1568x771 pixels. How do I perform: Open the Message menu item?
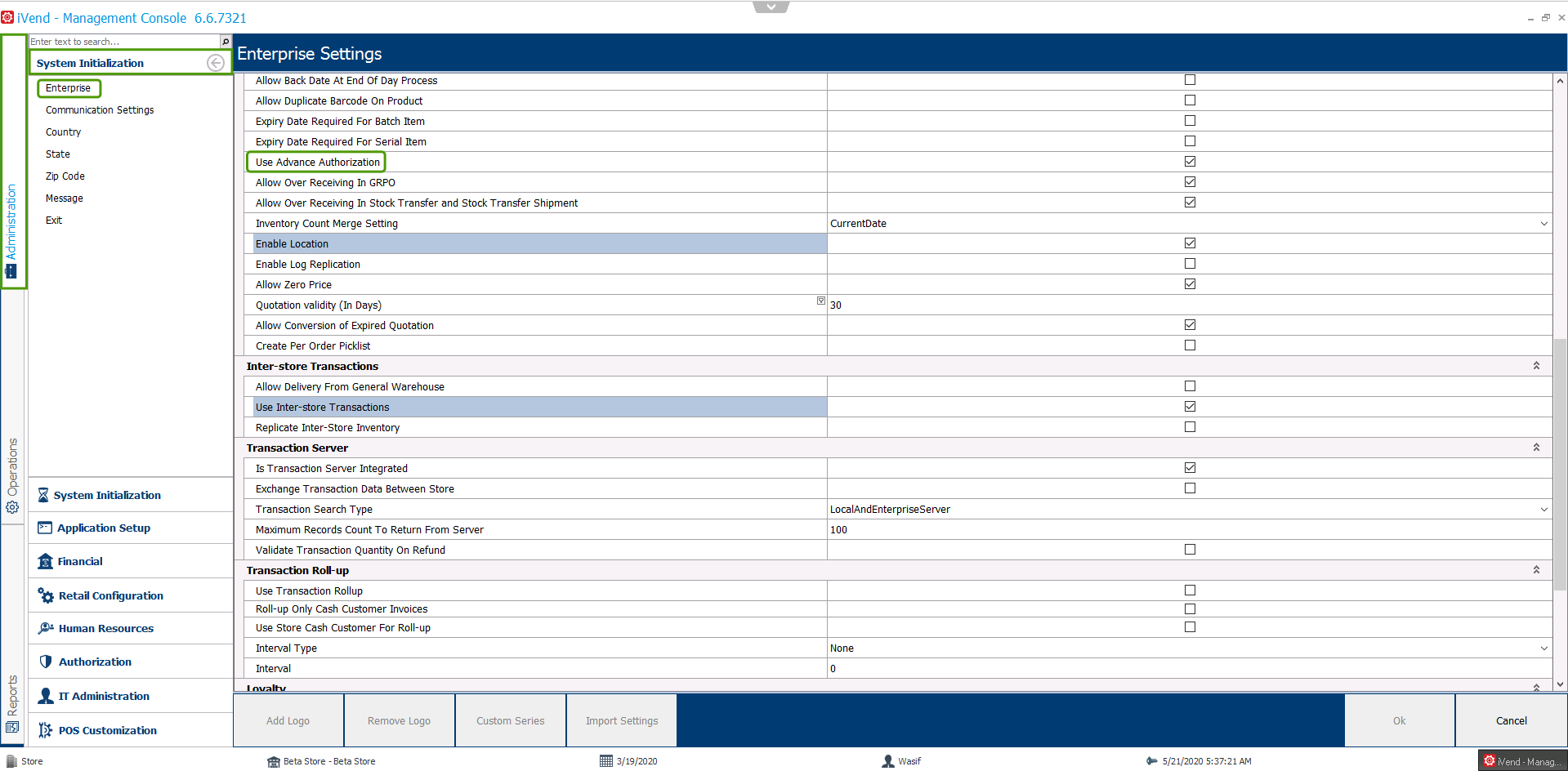(65, 198)
